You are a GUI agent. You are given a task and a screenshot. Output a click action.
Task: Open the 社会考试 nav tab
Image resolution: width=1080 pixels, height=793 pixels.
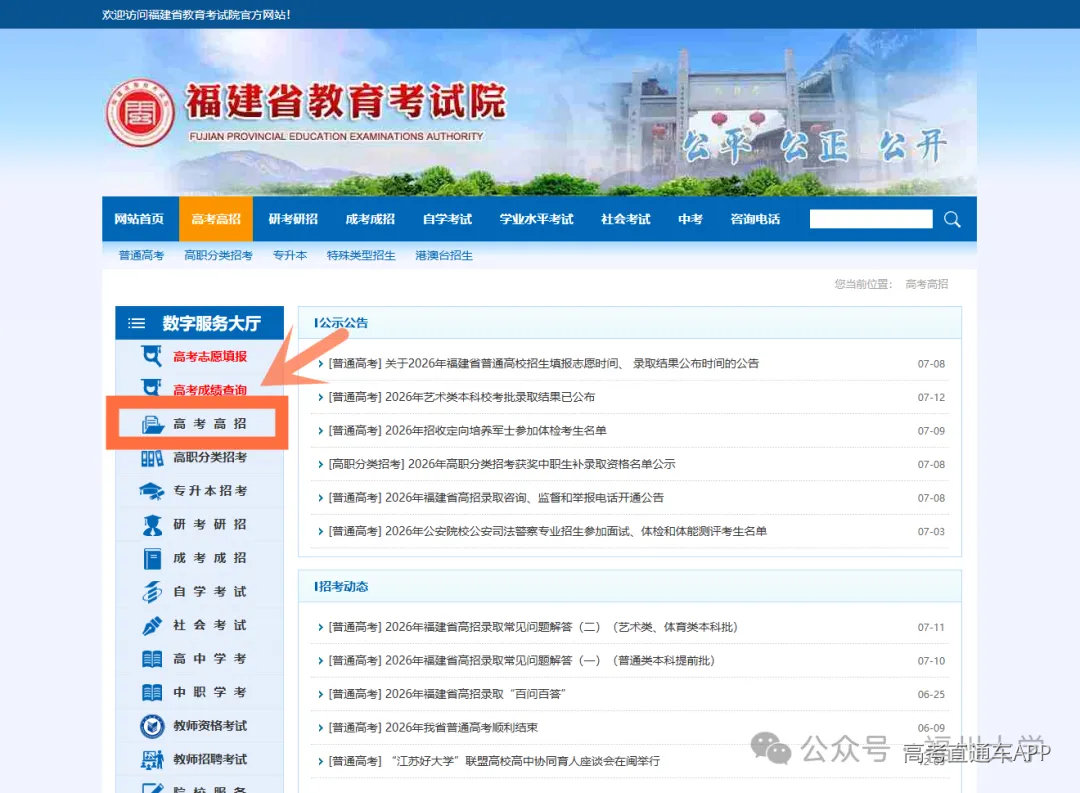(625, 219)
